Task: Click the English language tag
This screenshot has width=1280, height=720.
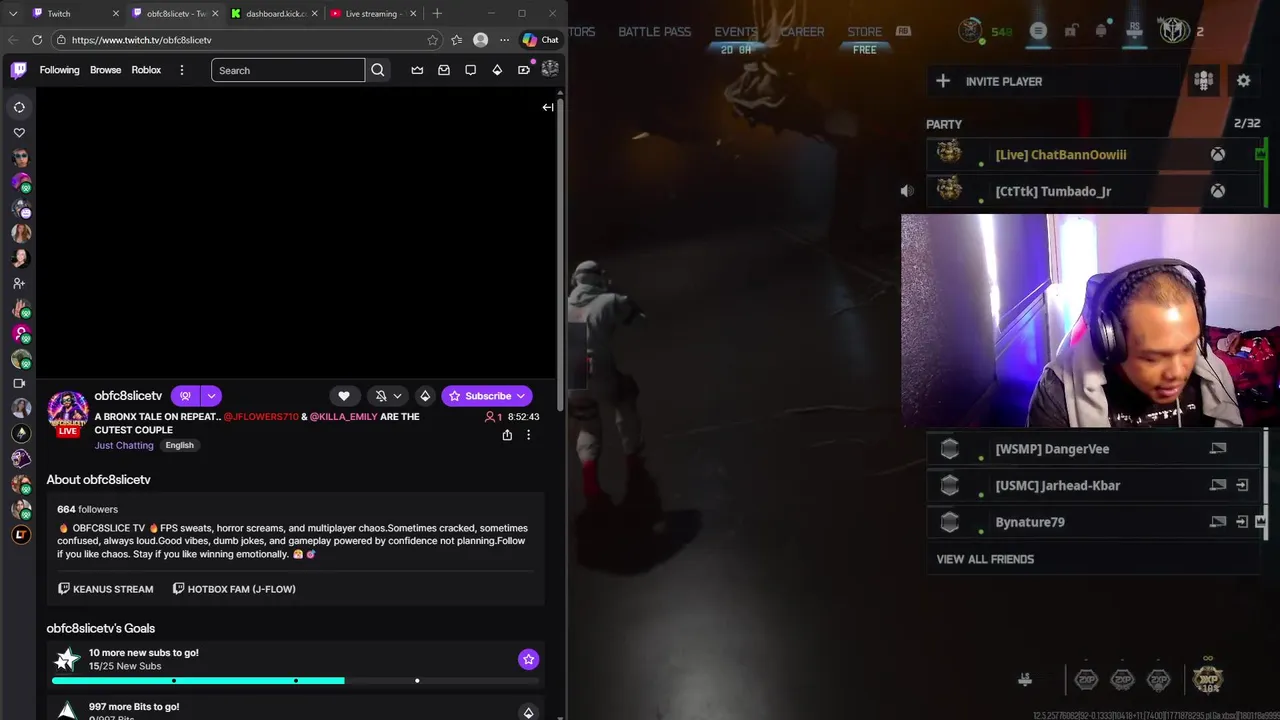Action: [x=180, y=445]
